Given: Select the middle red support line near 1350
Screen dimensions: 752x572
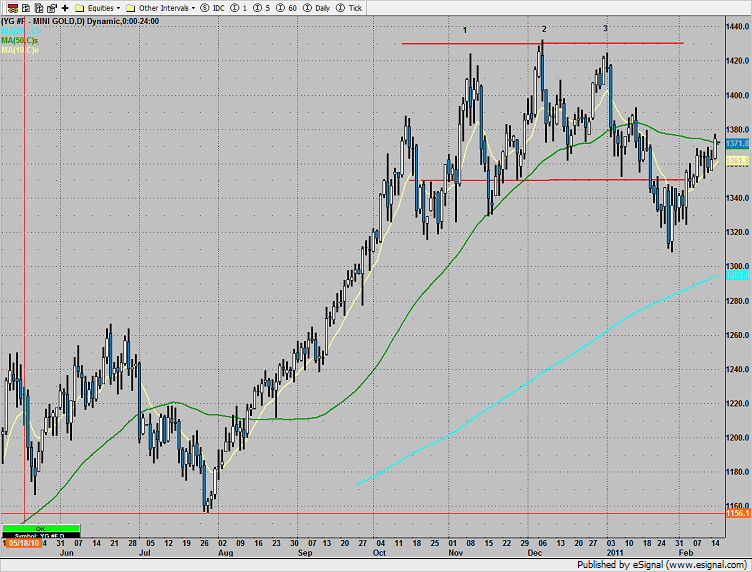Looking at the screenshot, I should 547,180.
